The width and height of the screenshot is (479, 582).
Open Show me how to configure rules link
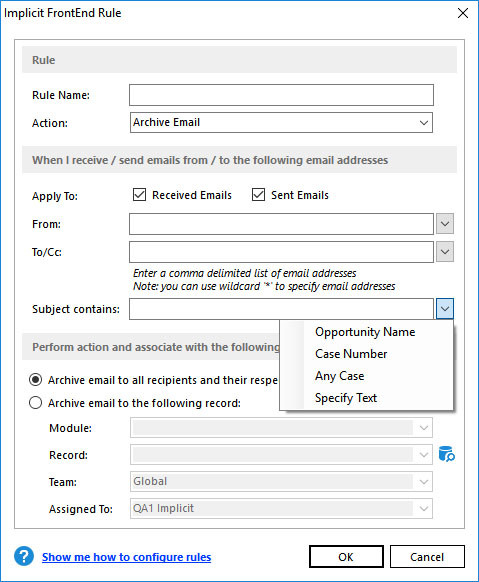127,557
